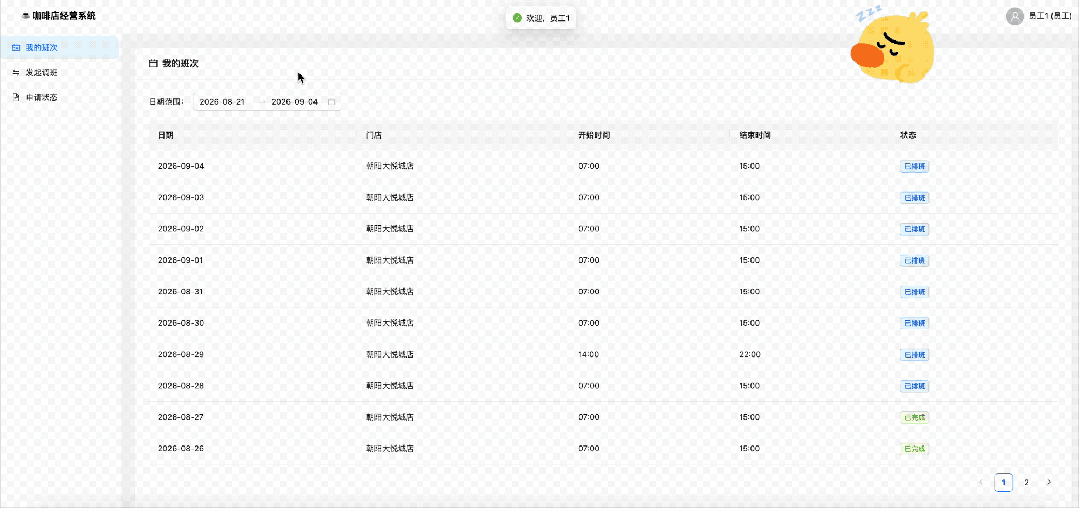
Task: Click the 已排班 tag in the 2026-09-02 row
Action: [915, 229]
